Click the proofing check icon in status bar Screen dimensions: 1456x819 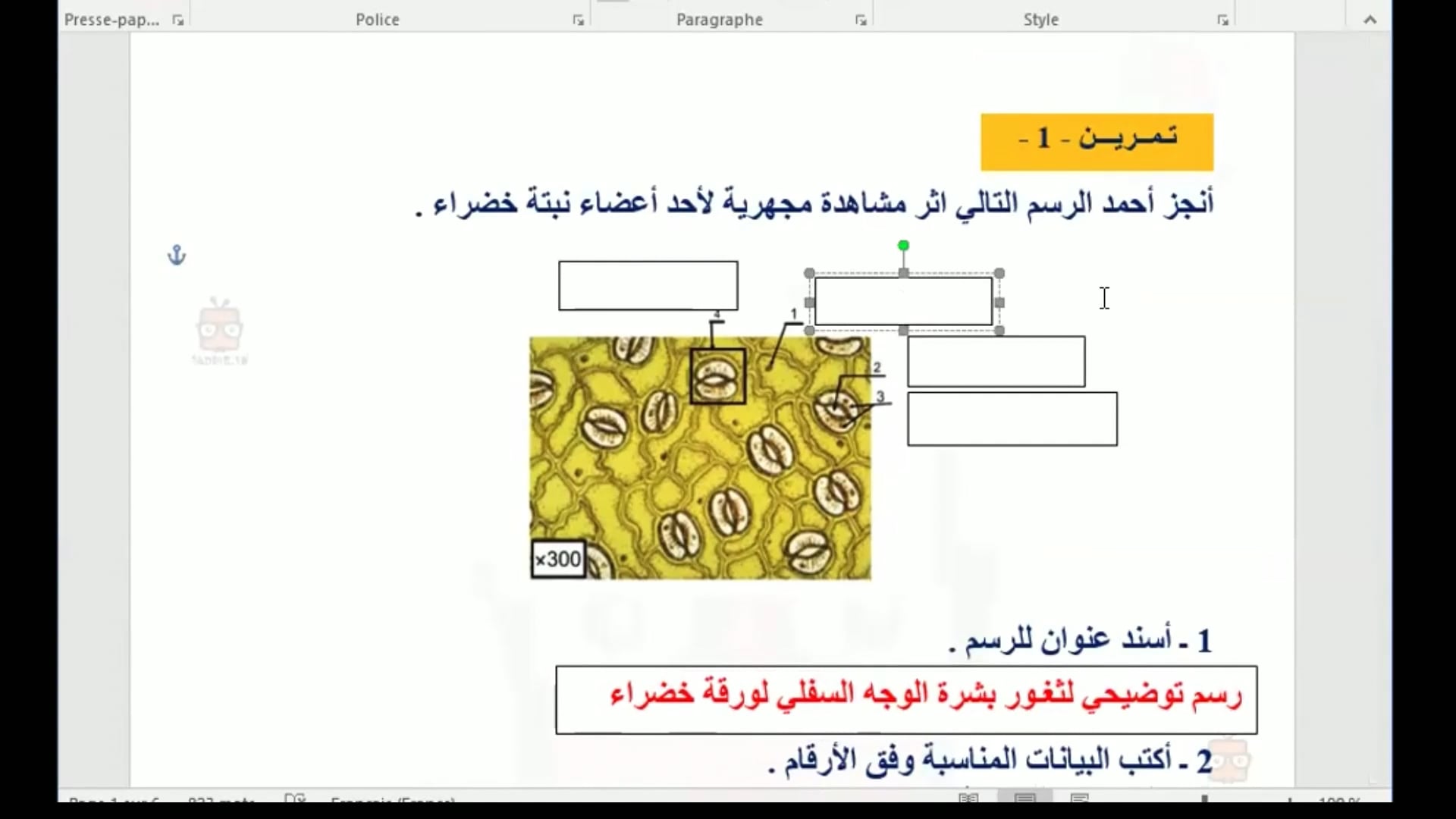(294, 799)
